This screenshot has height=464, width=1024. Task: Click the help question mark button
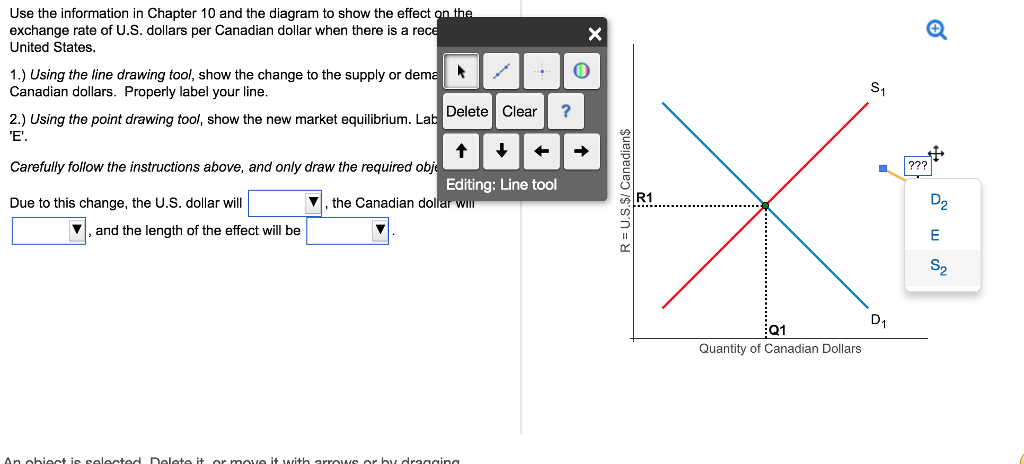pos(566,112)
